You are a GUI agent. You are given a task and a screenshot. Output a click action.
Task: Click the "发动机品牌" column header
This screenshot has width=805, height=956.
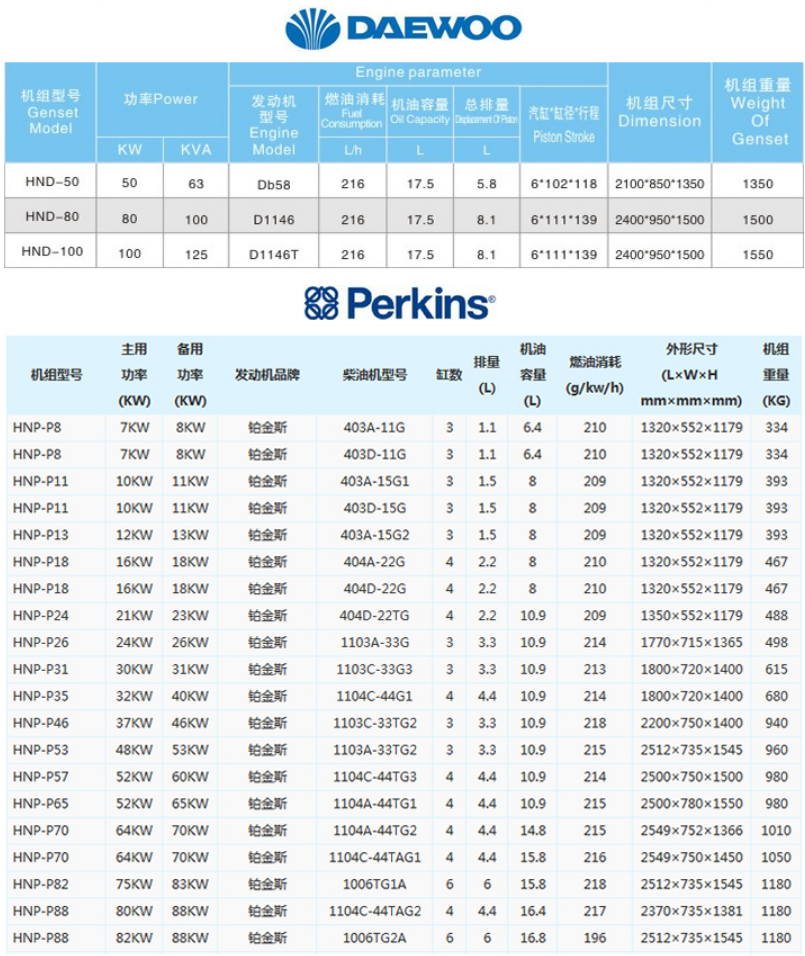click(267, 375)
